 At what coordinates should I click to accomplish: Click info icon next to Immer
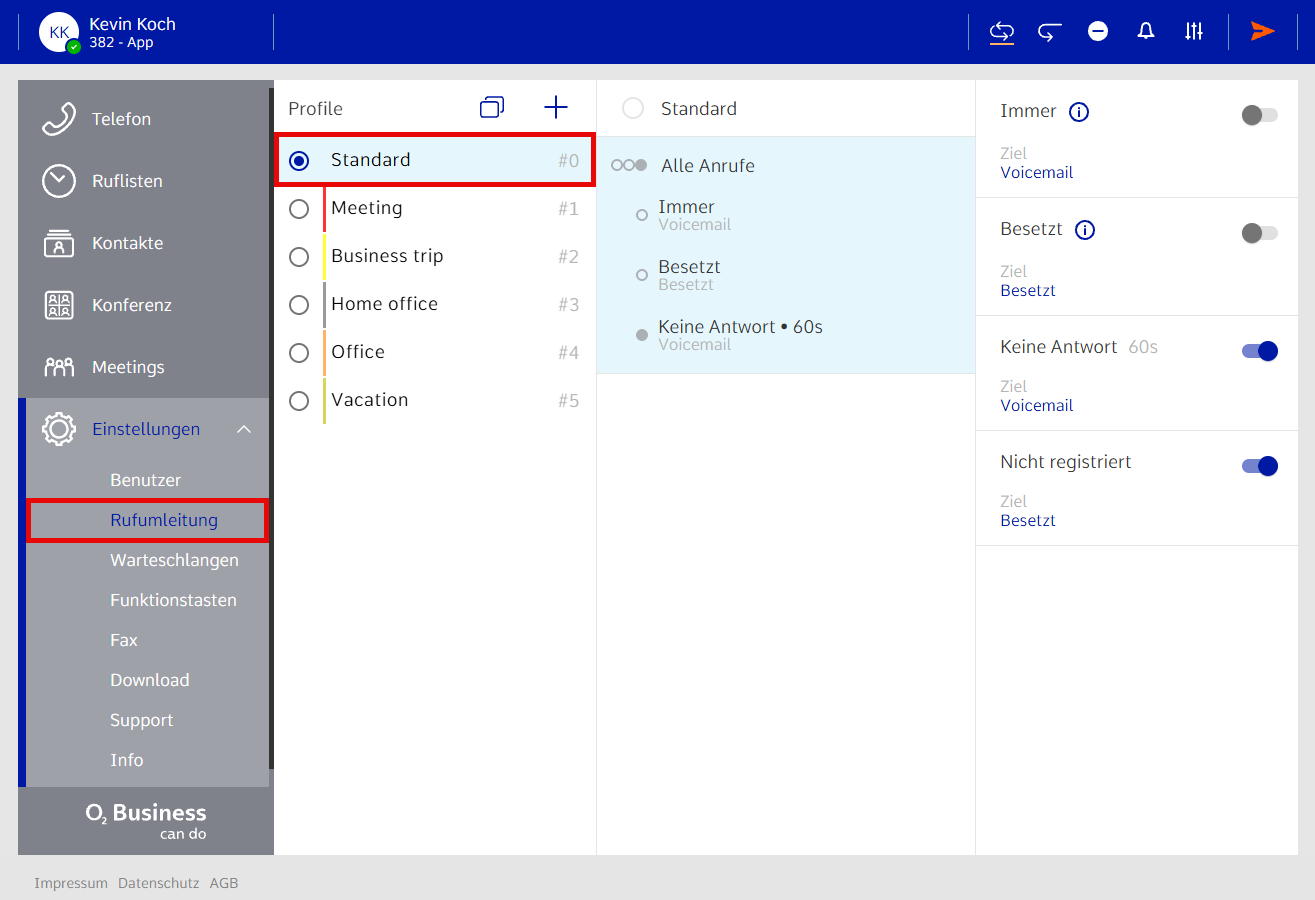click(1079, 112)
